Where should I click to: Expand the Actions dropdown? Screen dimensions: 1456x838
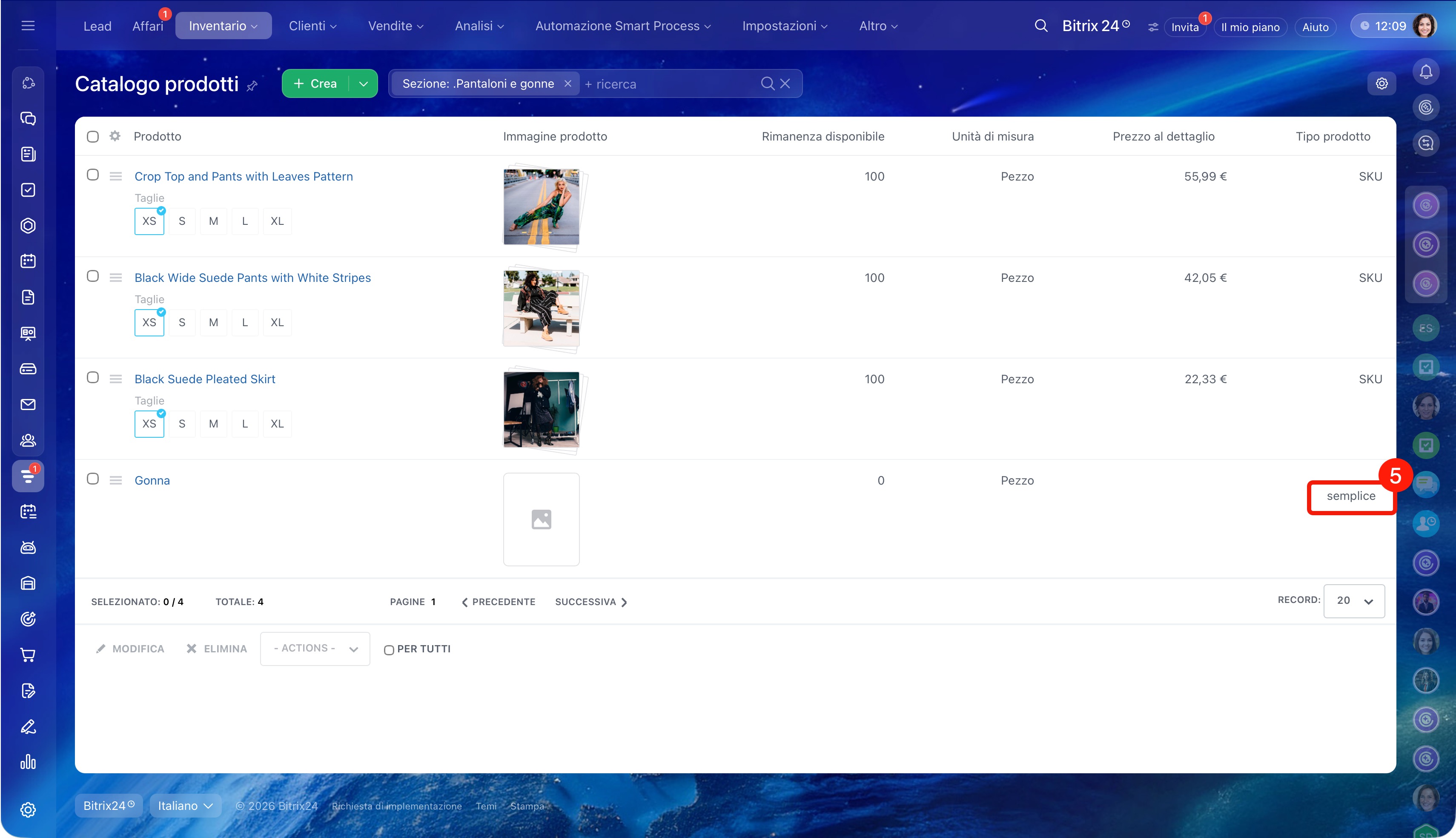(x=315, y=649)
